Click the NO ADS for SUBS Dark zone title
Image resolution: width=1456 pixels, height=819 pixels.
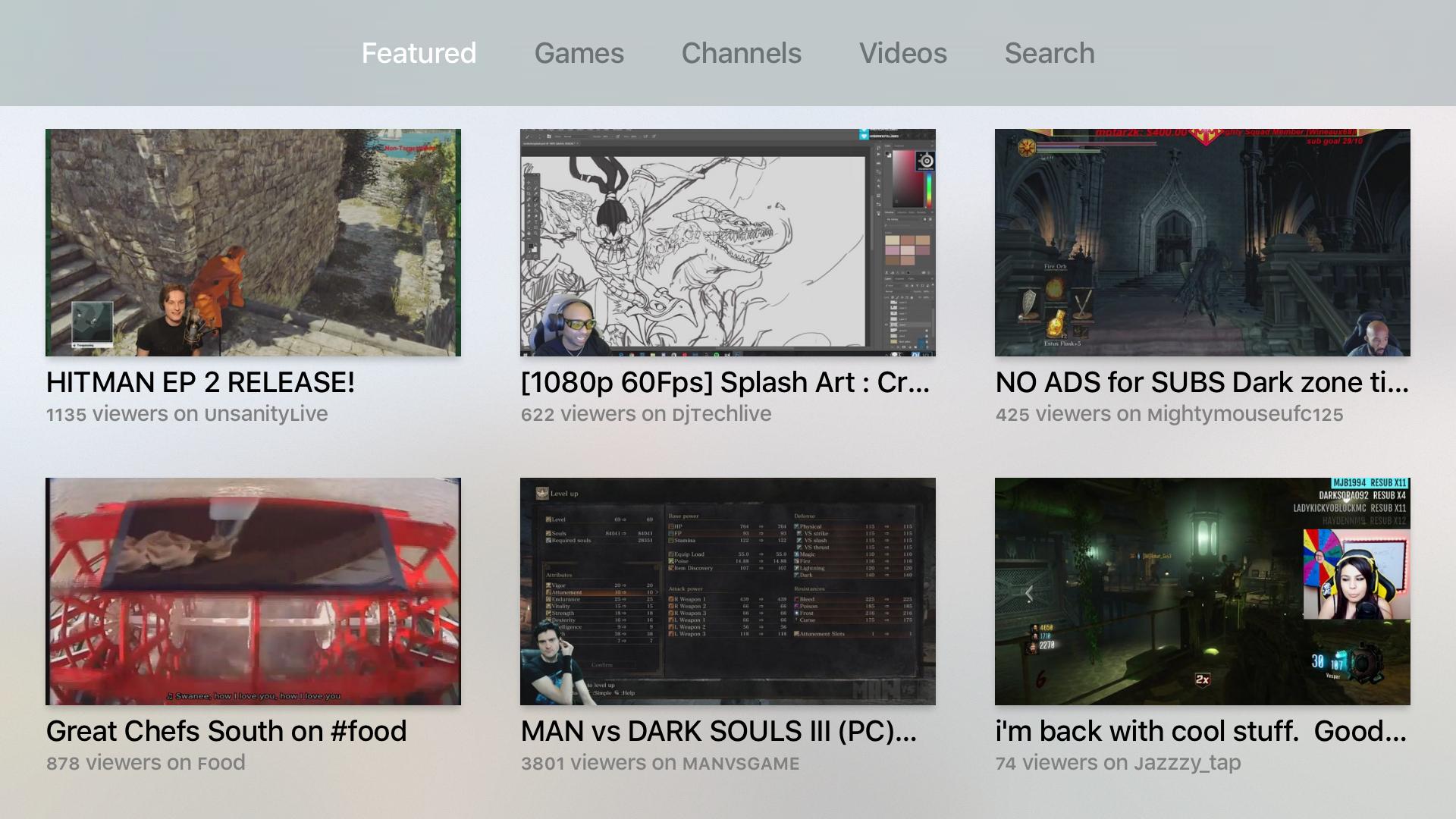(x=1202, y=382)
